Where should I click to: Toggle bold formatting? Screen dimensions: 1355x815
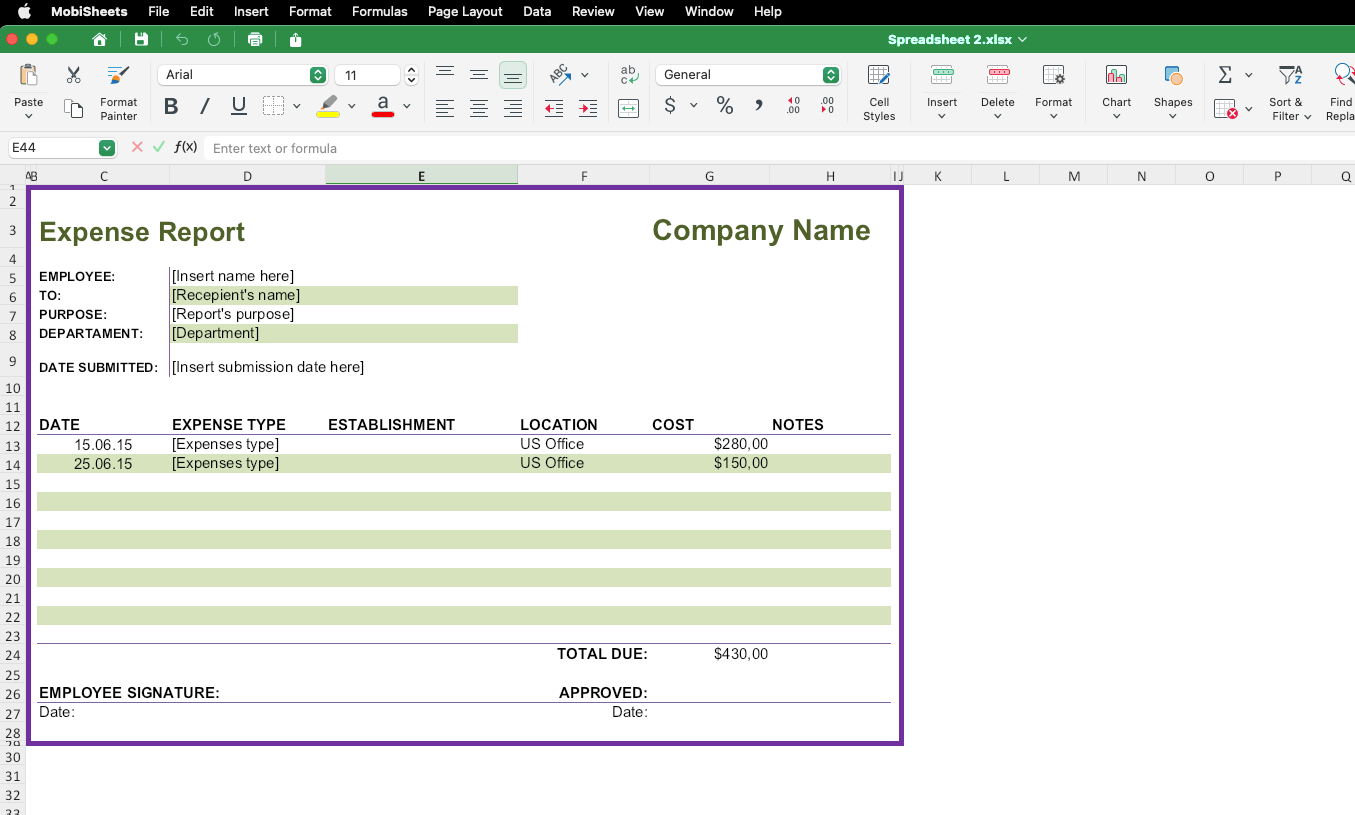[171, 106]
